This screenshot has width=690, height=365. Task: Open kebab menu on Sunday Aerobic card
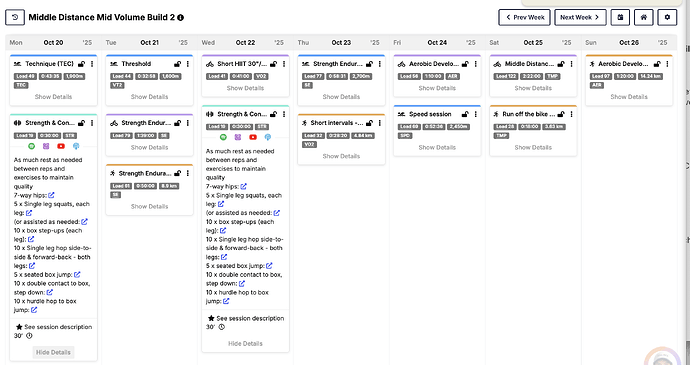click(668, 64)
